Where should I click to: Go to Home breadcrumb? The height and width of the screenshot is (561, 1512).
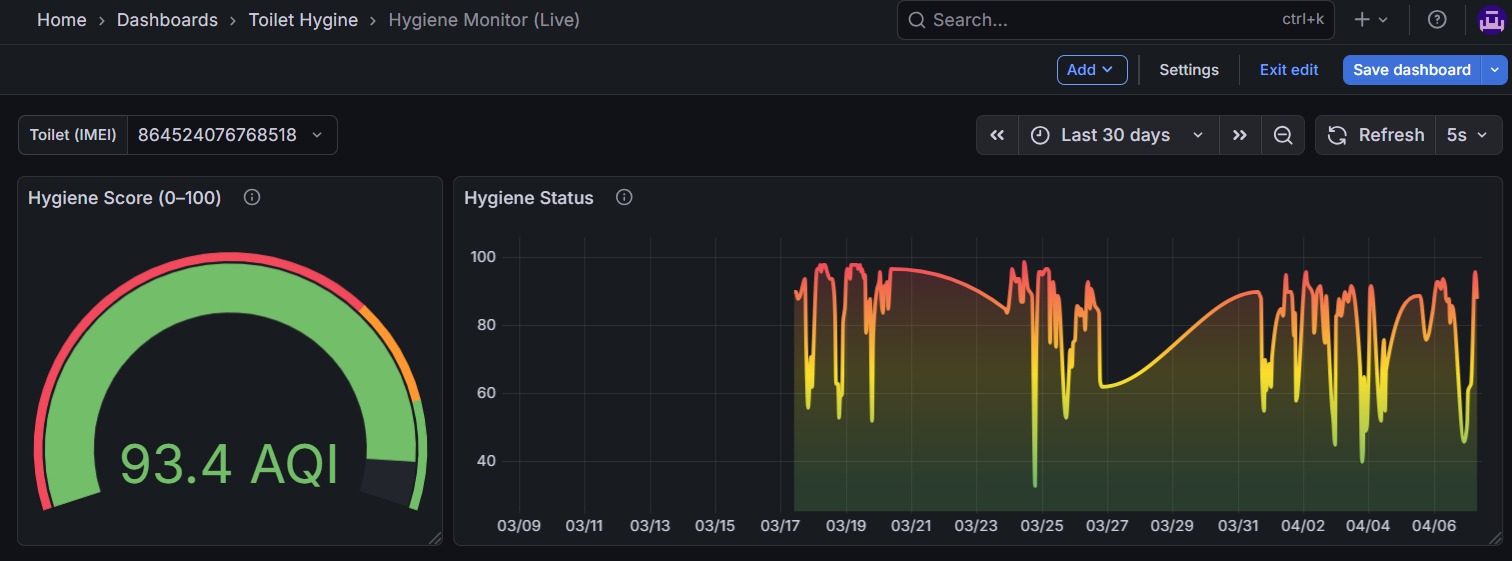(x=62, y=20)
